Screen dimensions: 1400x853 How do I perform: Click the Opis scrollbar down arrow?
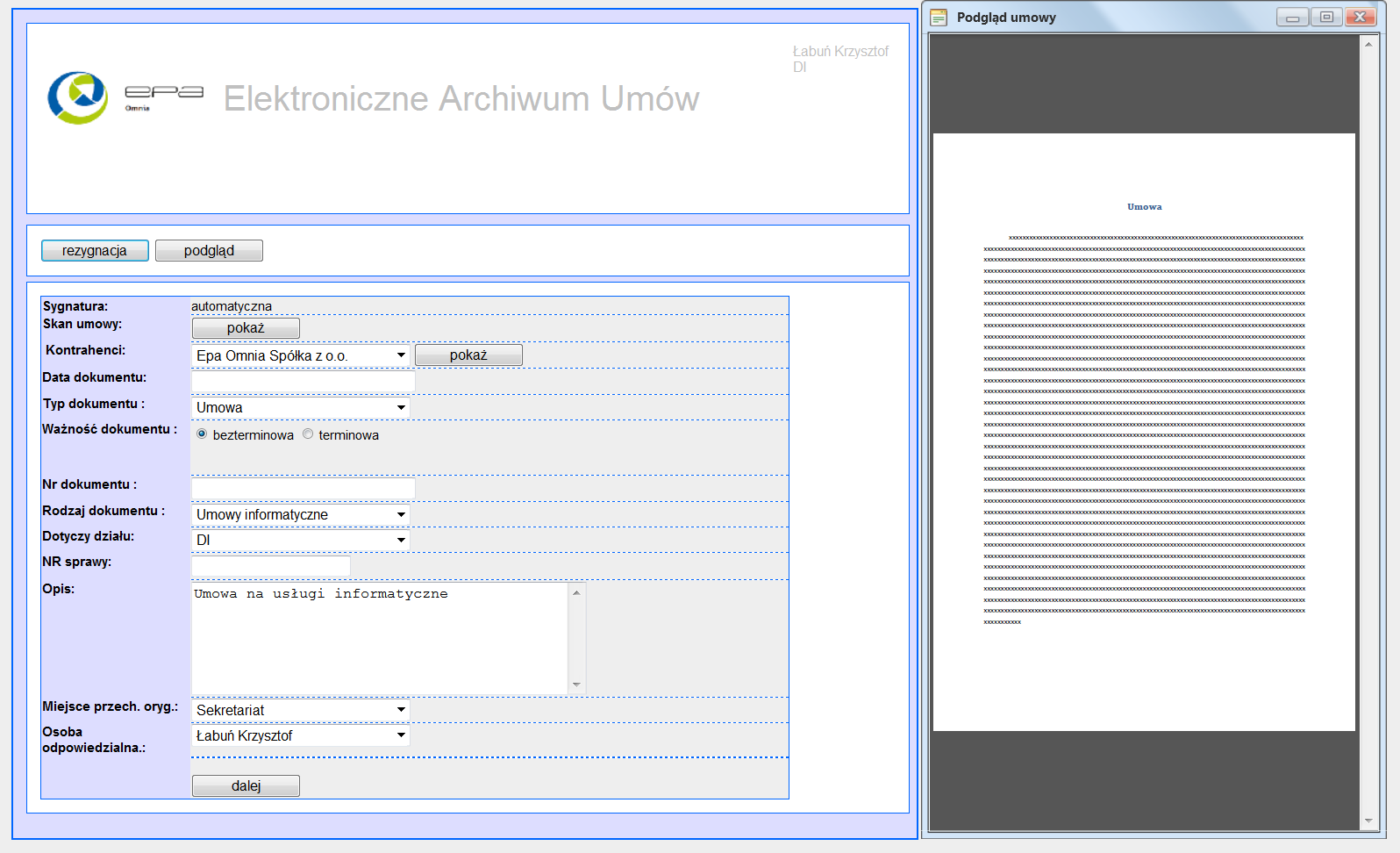576,685
